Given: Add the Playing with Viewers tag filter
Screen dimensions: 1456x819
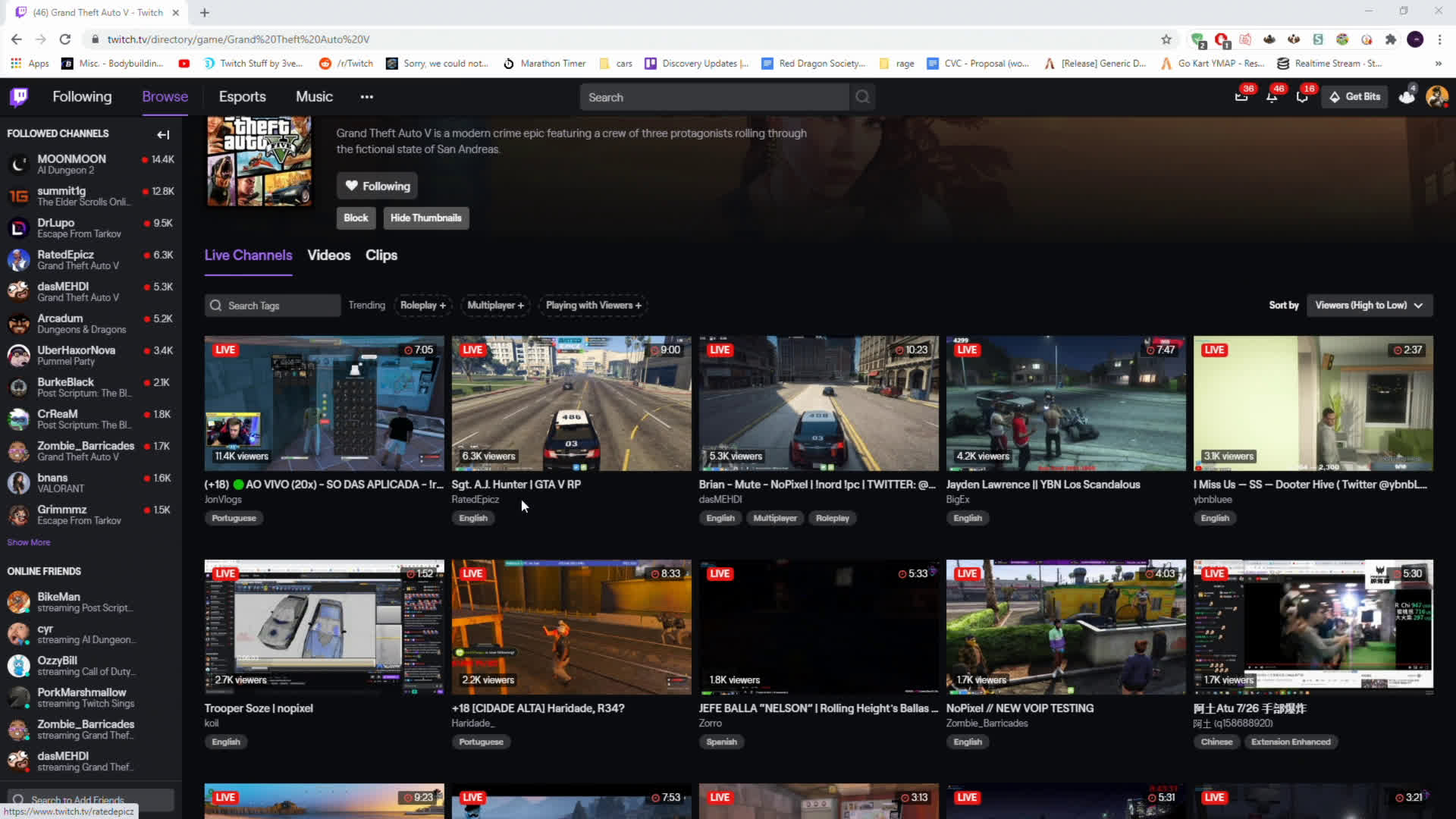Looking at the screenshot, I should 593,305.
